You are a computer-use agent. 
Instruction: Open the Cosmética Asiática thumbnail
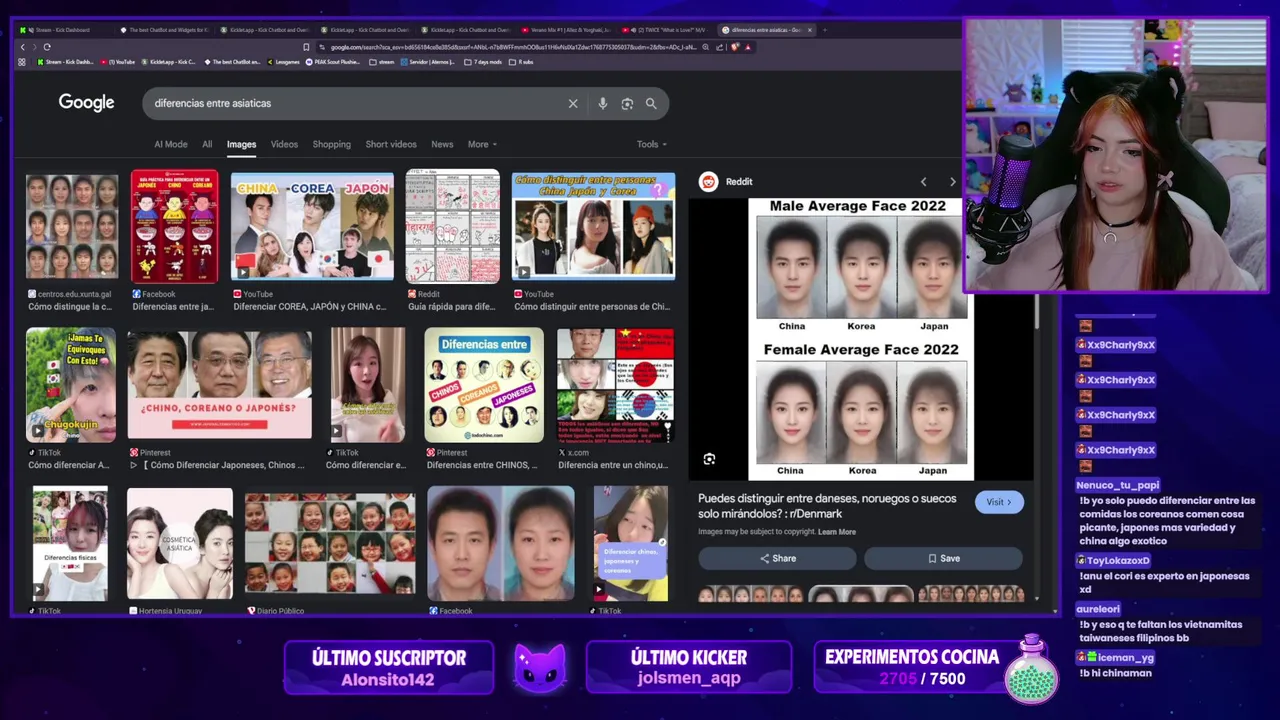click(180, 544)
